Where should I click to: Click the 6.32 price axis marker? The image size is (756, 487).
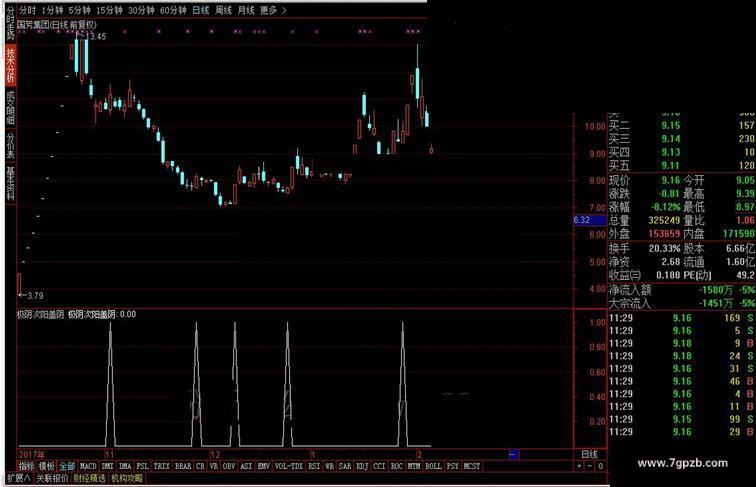590,220
